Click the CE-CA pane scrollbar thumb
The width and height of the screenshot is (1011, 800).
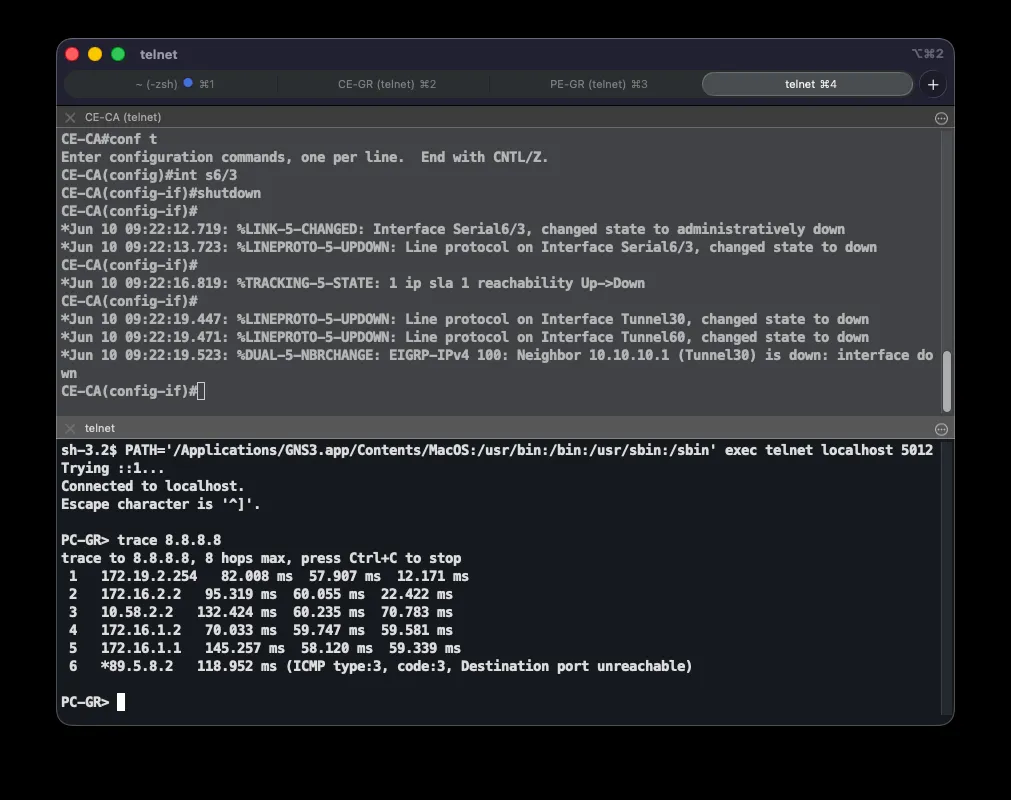click(x=947, y=381)
